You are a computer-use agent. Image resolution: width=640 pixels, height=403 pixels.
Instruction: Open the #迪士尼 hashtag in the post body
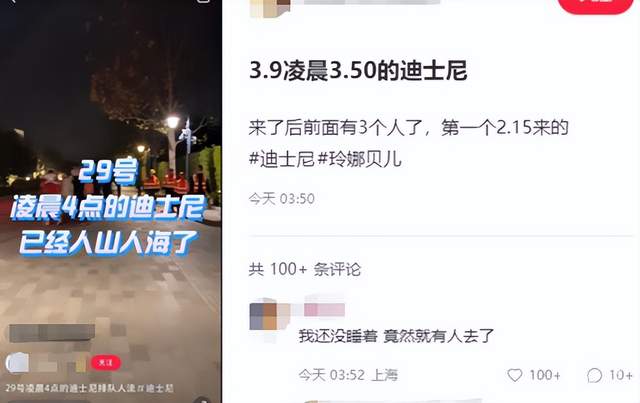282,159
